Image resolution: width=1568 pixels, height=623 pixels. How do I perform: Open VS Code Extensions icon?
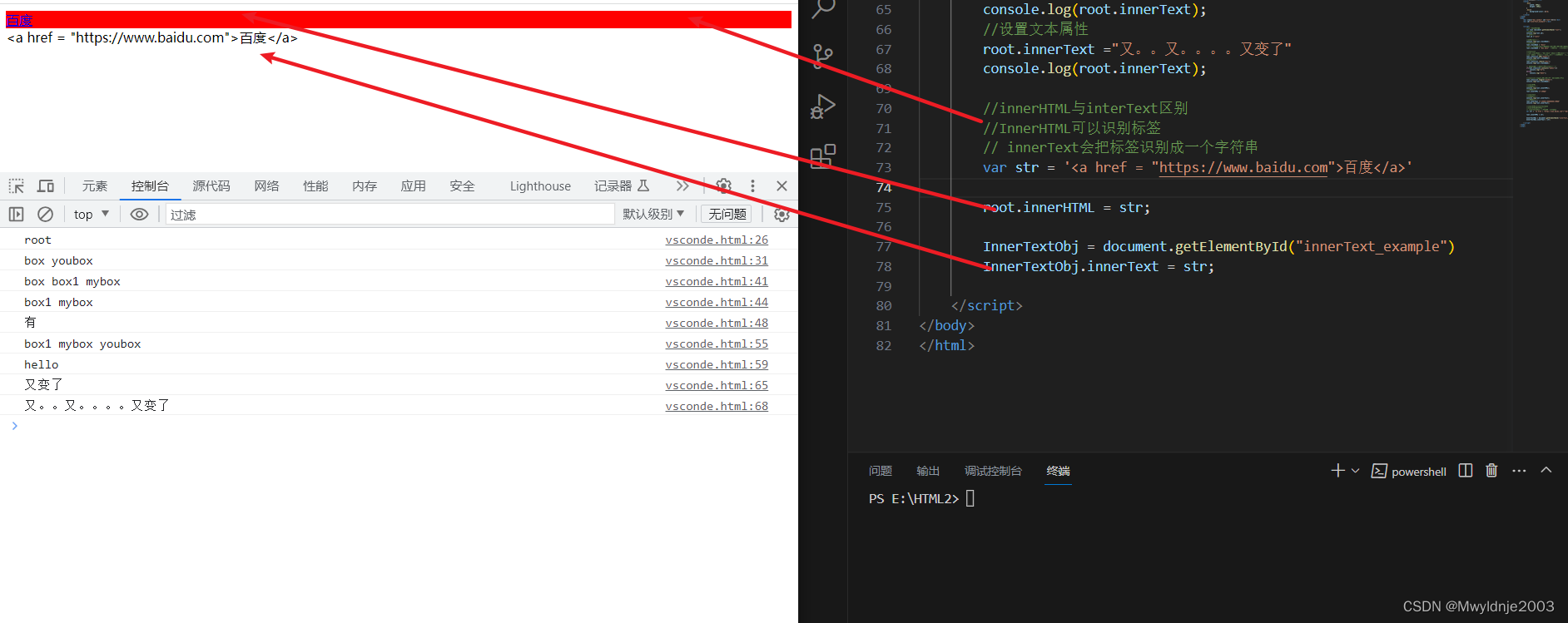(x=823, y=156)
